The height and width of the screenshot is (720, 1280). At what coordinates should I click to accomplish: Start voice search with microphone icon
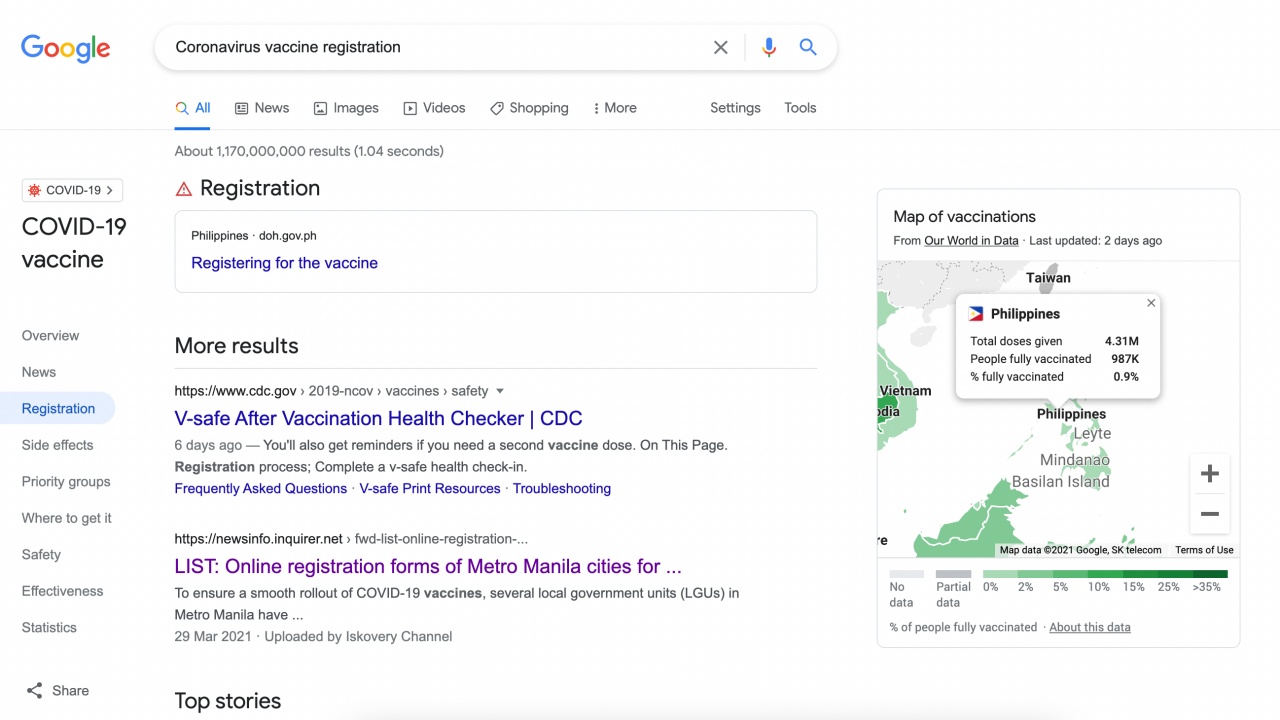point(768,47)
